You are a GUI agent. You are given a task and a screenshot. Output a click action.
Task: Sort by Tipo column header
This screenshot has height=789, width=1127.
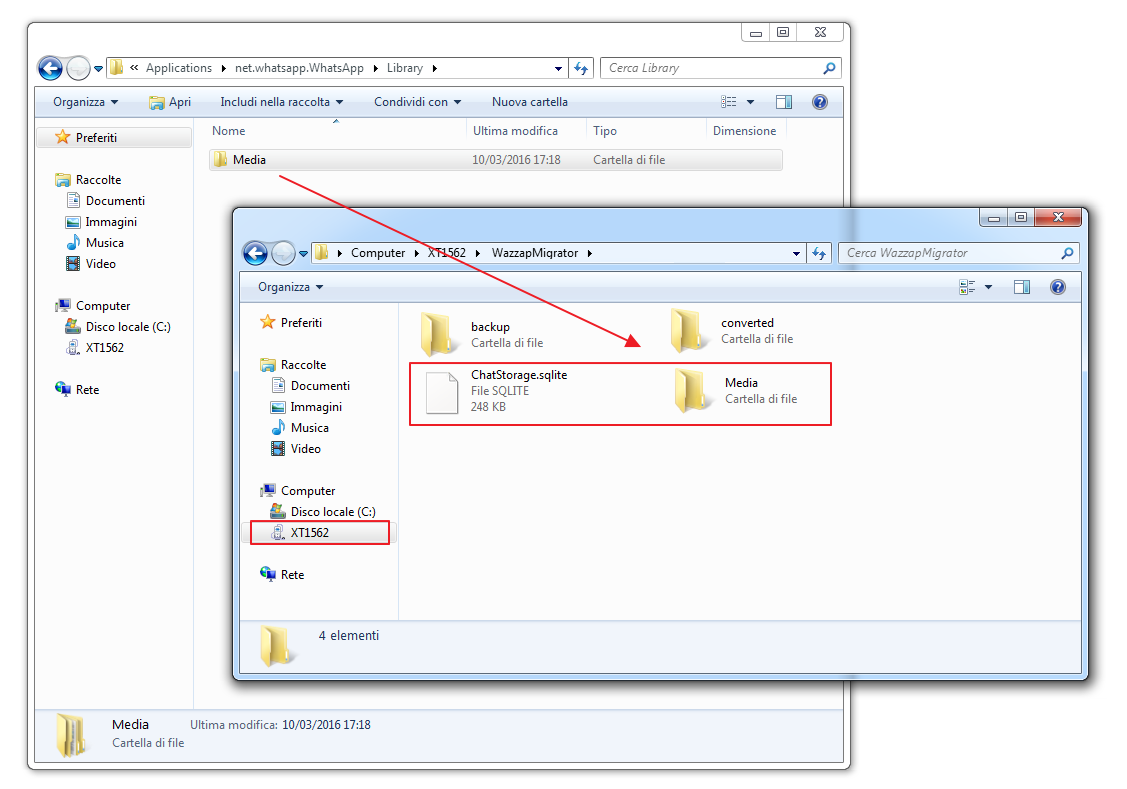coord(605,131)
